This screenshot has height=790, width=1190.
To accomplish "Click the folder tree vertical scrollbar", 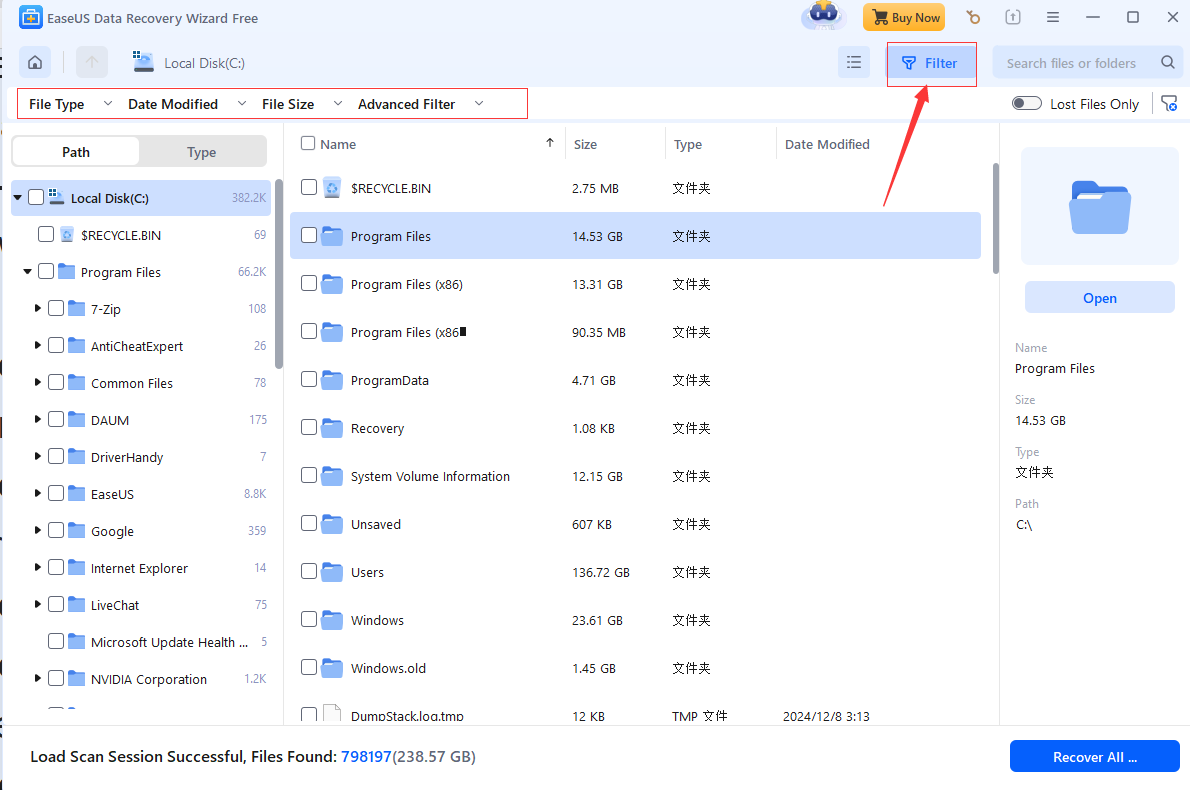I will coord(279,275).
